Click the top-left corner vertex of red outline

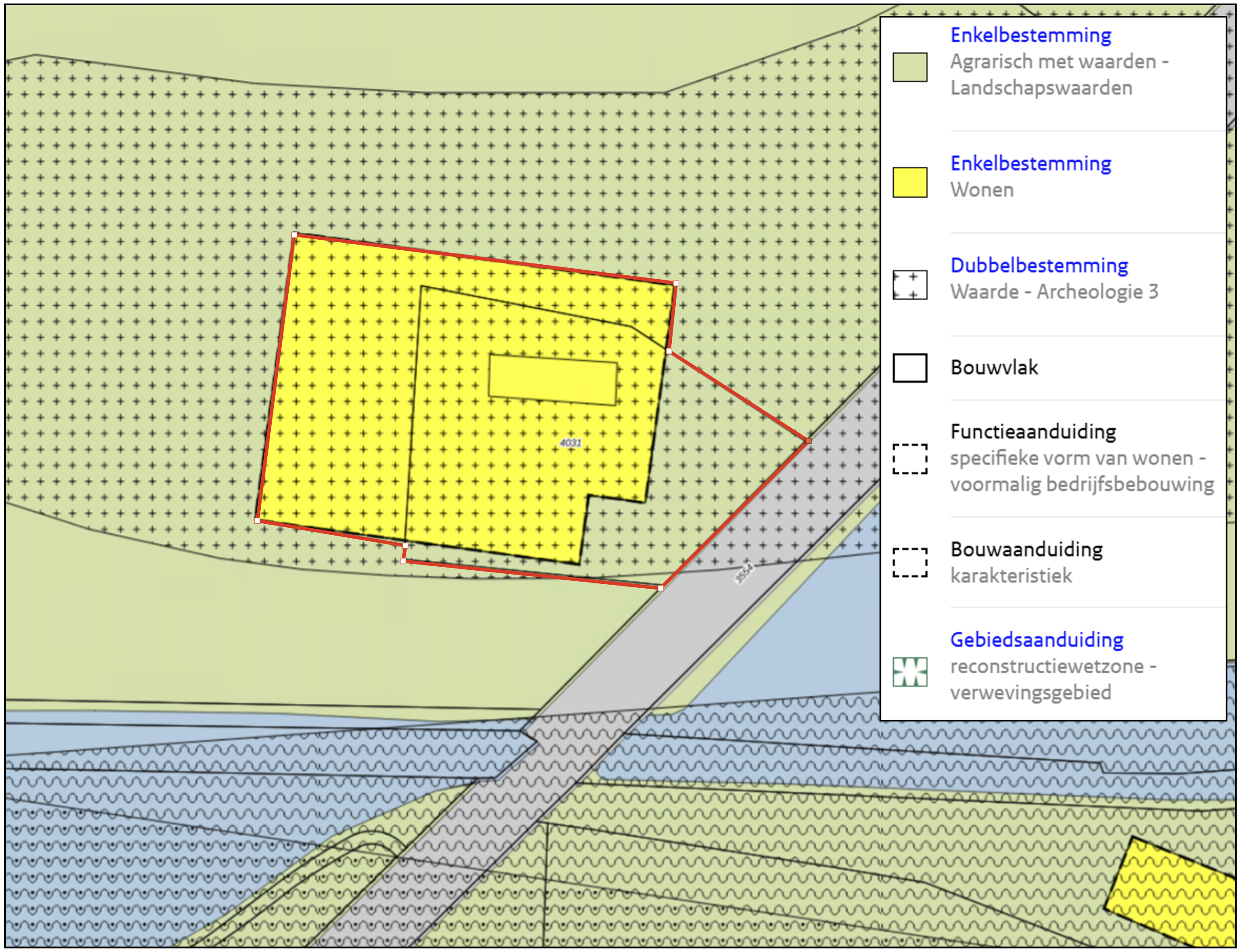[x=294, y=234]
